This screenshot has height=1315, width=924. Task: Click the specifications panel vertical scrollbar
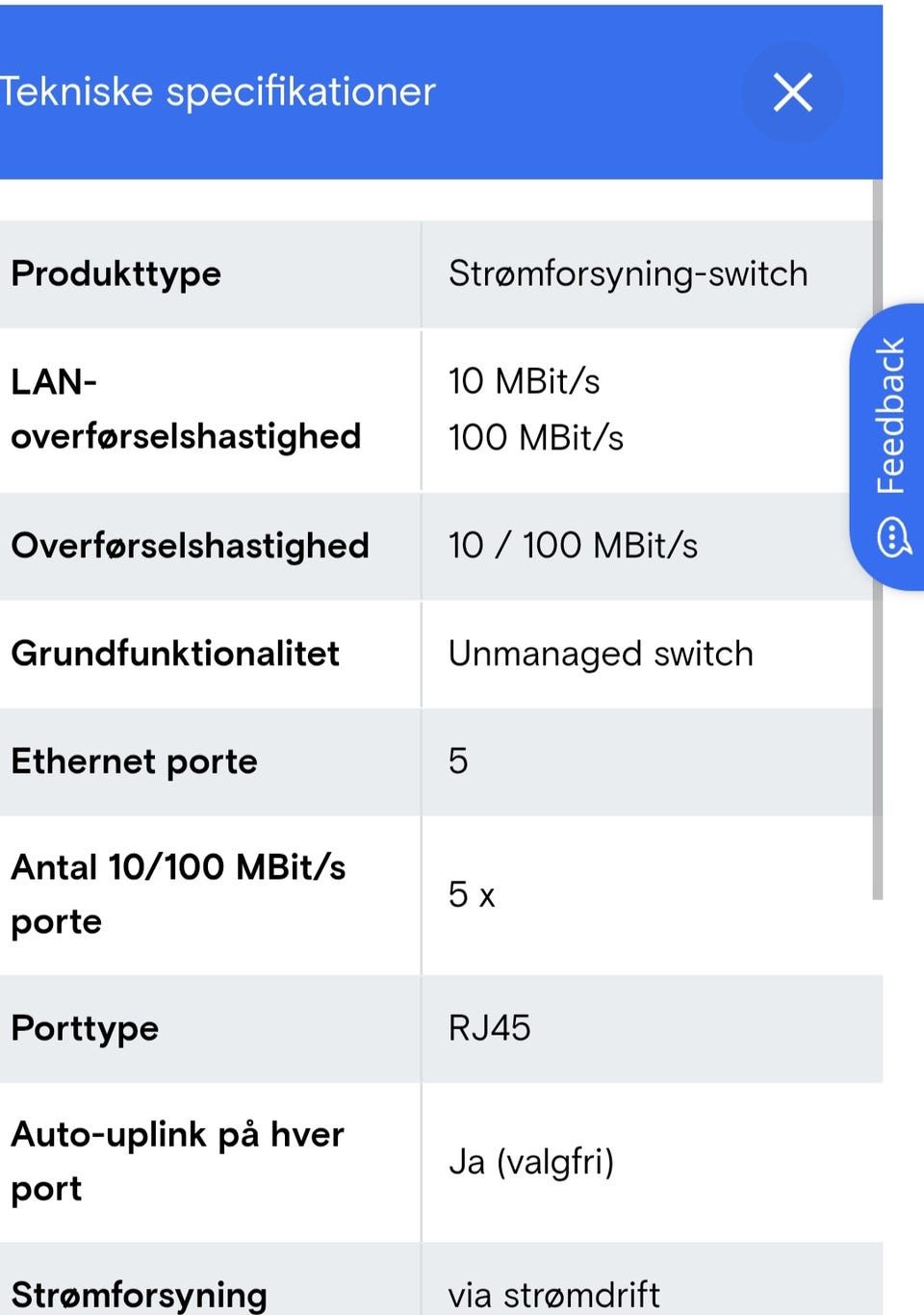[x=877, y=539]
